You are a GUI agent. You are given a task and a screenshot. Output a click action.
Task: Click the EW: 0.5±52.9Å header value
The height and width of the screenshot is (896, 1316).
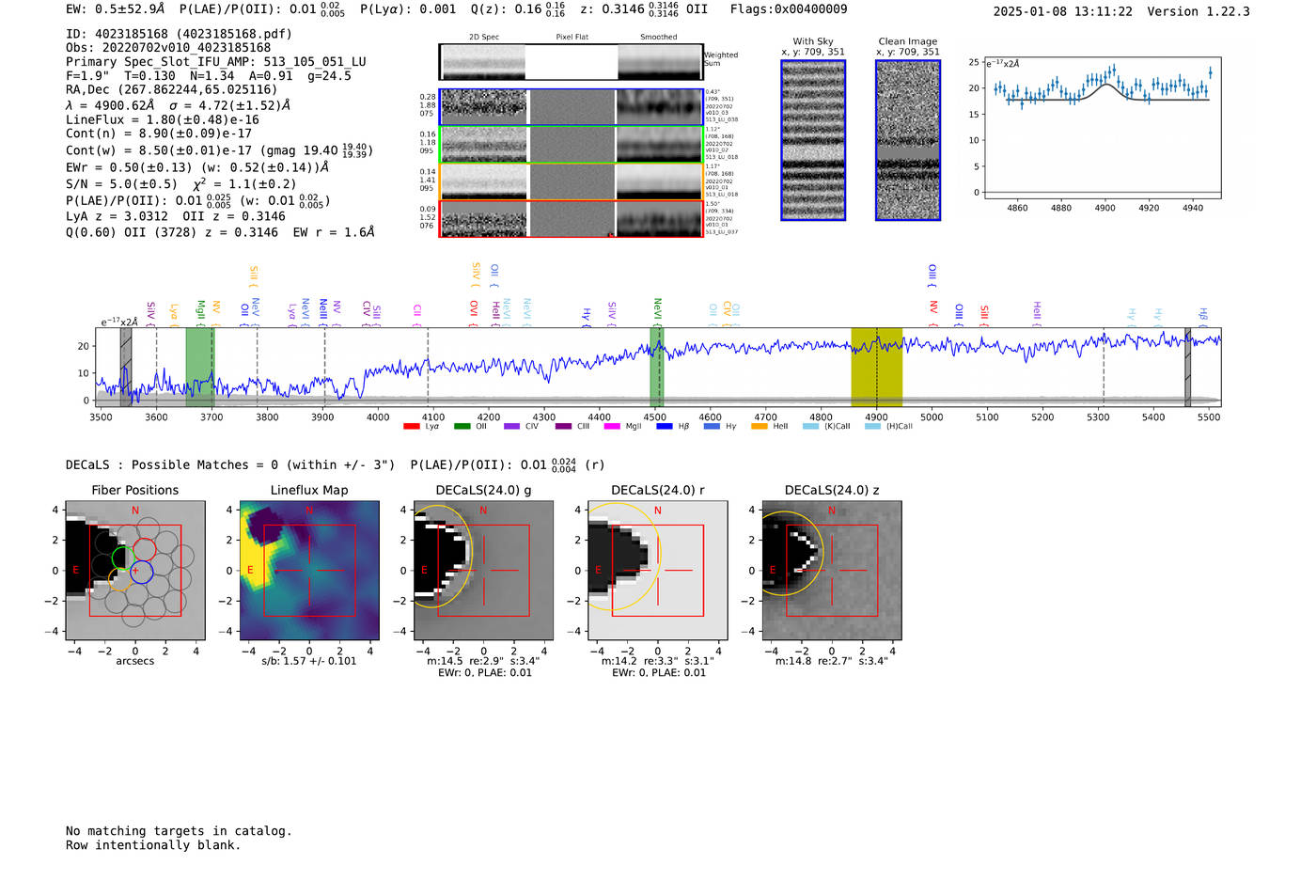pos(116,9)
